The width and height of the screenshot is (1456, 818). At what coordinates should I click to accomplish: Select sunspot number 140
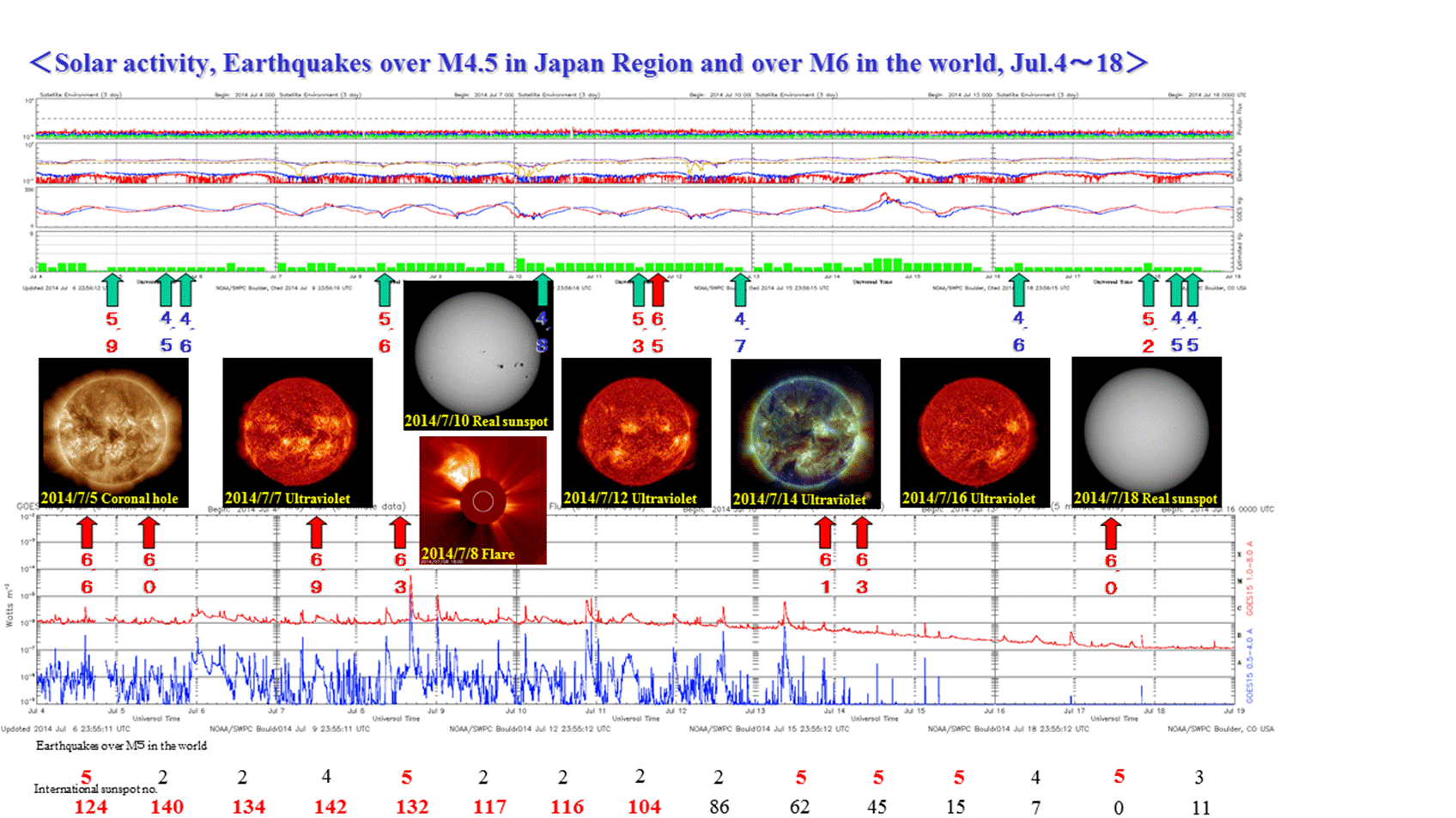coord(167,807)
